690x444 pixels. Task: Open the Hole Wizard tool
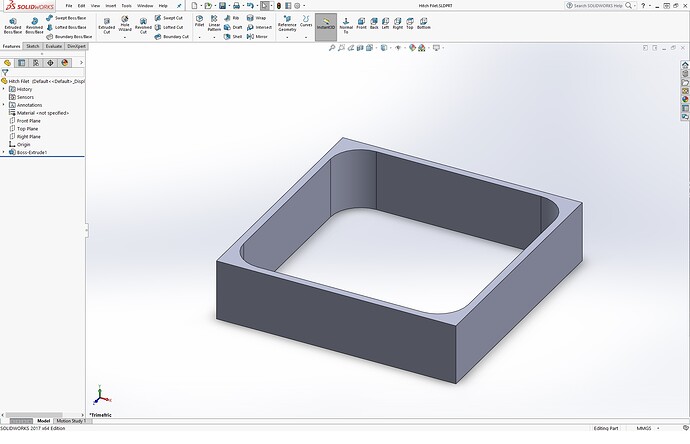[x=125, y=24]
